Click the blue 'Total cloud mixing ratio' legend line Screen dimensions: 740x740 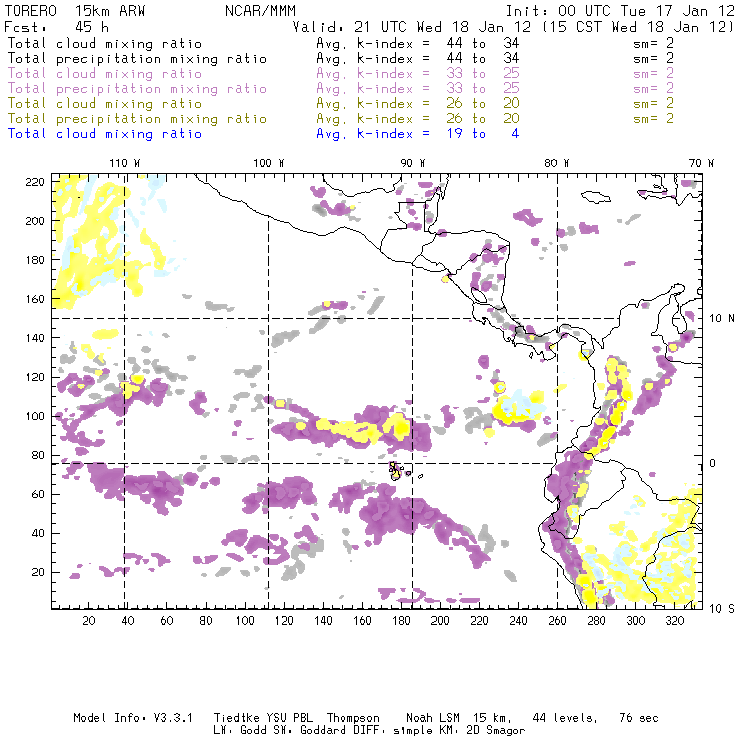pyautogui.click(x=105, y=134)
